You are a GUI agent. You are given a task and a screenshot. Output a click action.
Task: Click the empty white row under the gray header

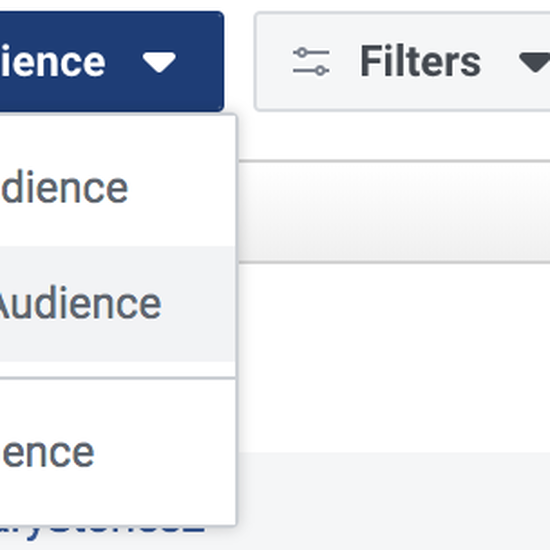point(394,357)
